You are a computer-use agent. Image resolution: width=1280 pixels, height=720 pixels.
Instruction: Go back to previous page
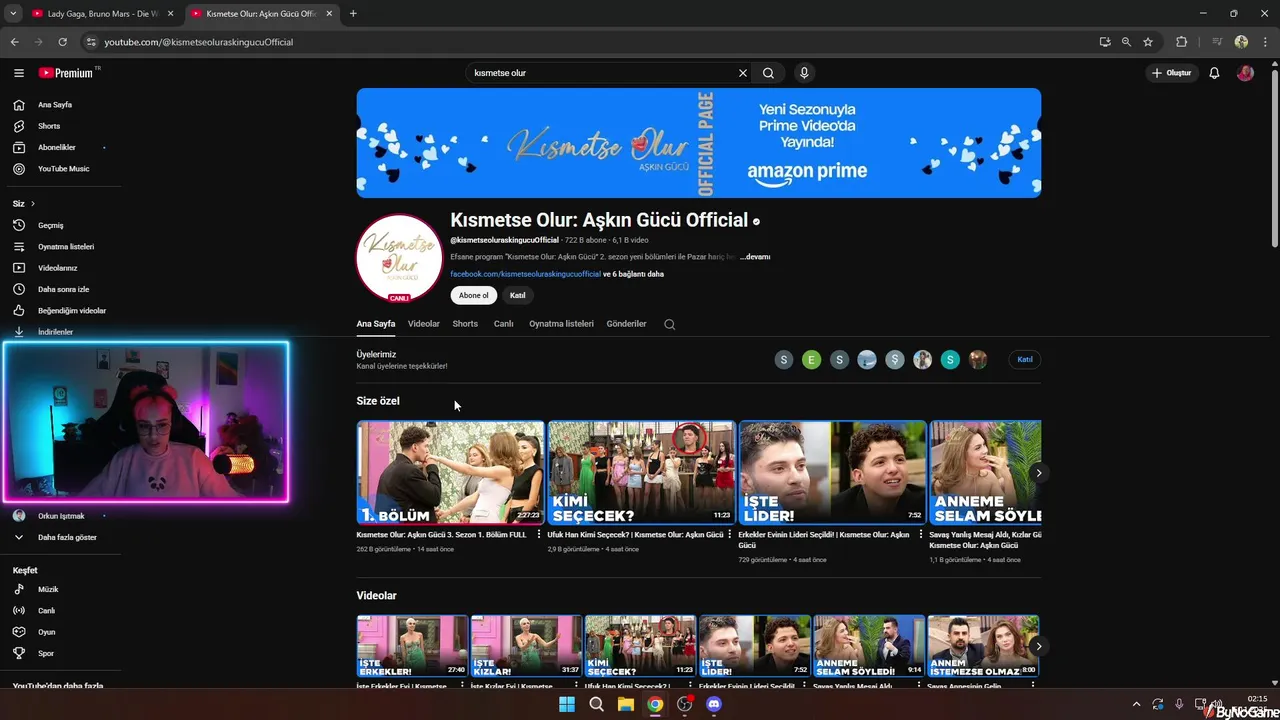14,42
